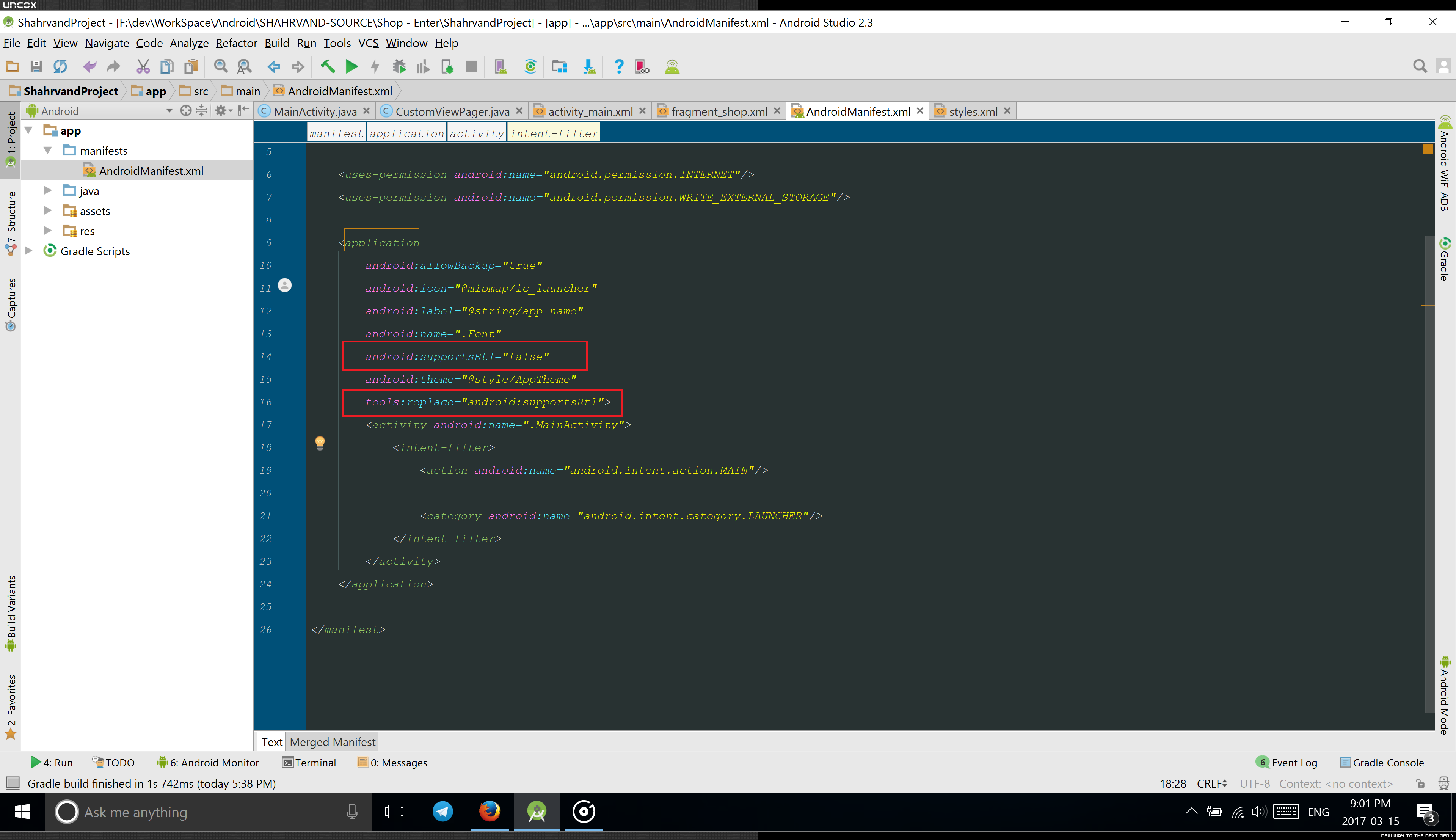Viewport: 1456px width, 840px height.
Task: Click the Android WiFi ADB toolbar icon
Action: [672, 67]
